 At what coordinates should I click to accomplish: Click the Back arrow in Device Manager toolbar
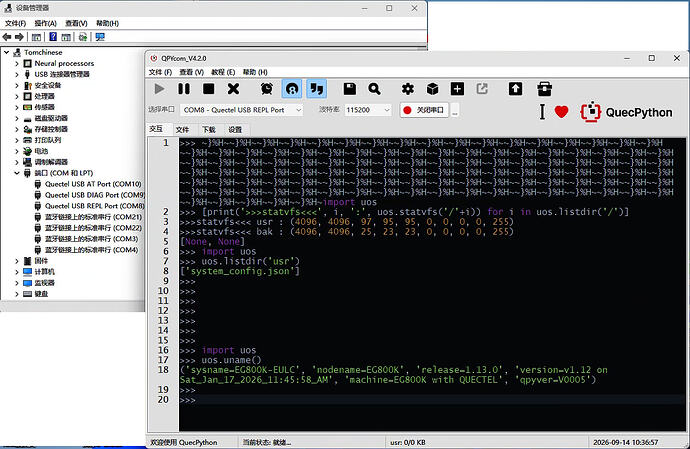tap(7, 37)
